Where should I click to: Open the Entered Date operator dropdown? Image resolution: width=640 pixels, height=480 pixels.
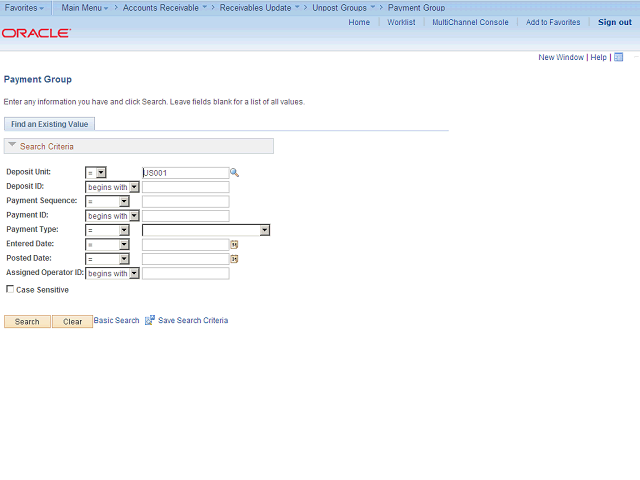point(107,244)
